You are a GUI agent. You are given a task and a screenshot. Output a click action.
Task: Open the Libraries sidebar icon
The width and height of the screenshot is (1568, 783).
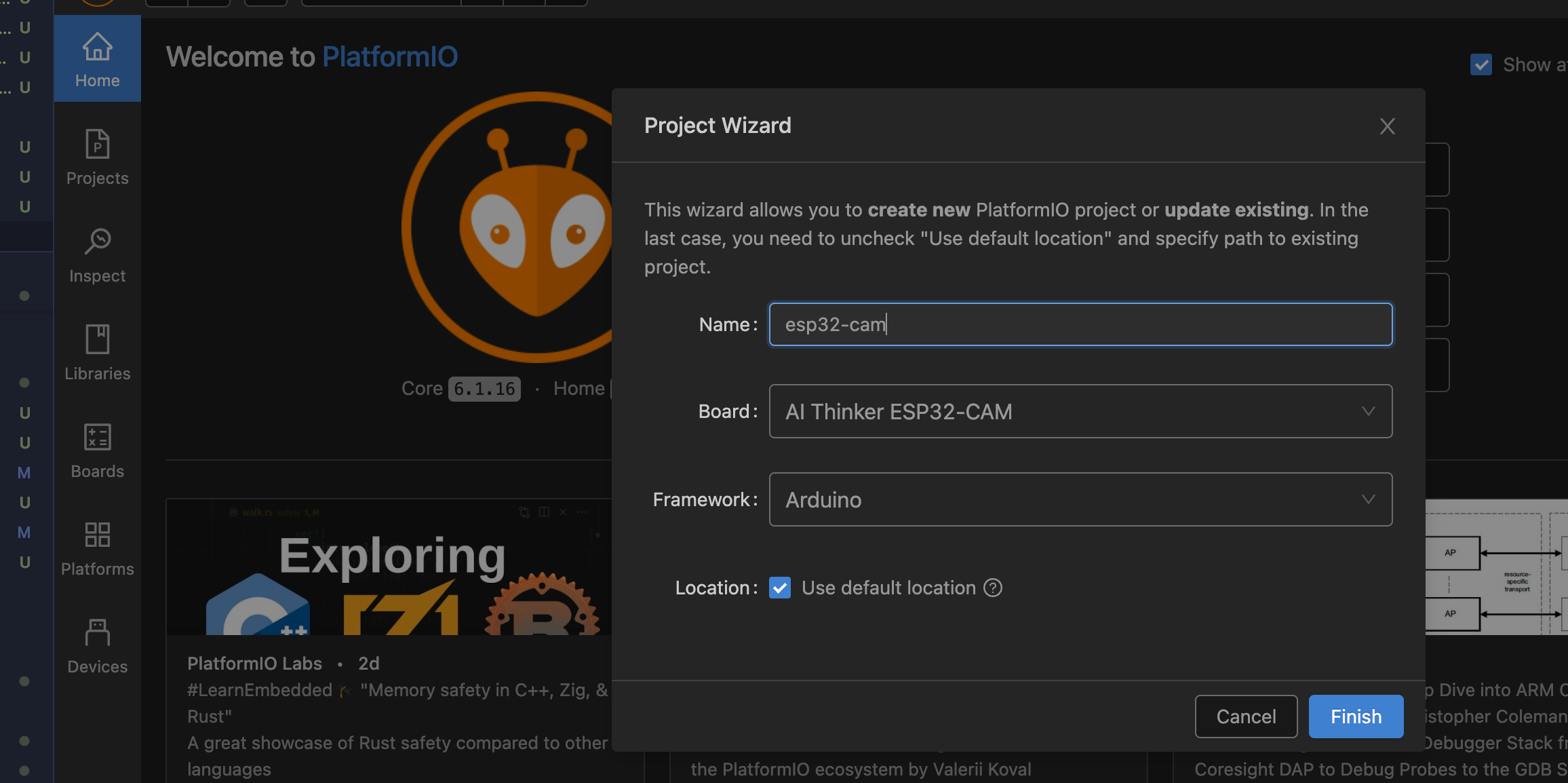[97, 353]
